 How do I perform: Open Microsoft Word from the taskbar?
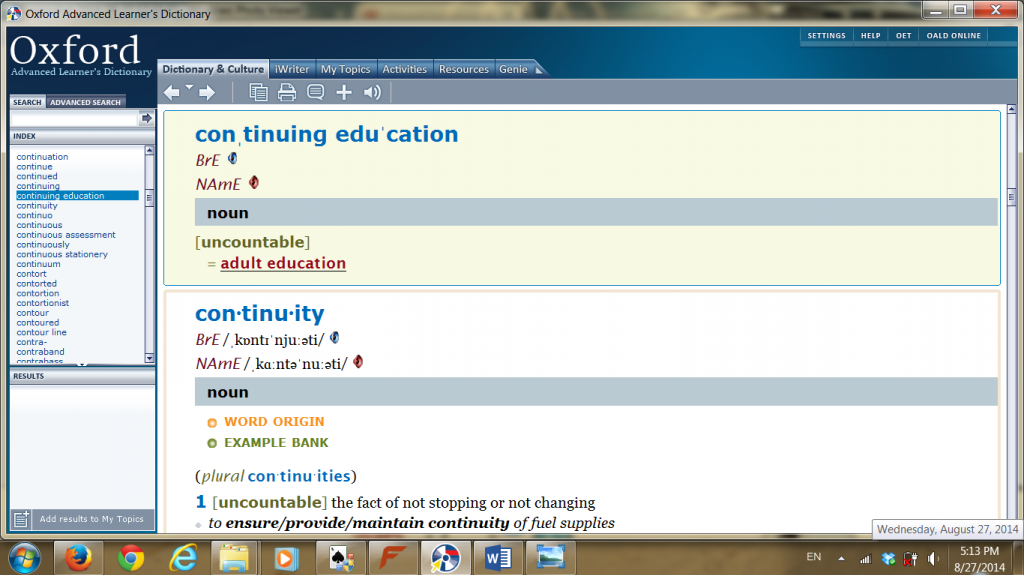(x=498, y=558)
